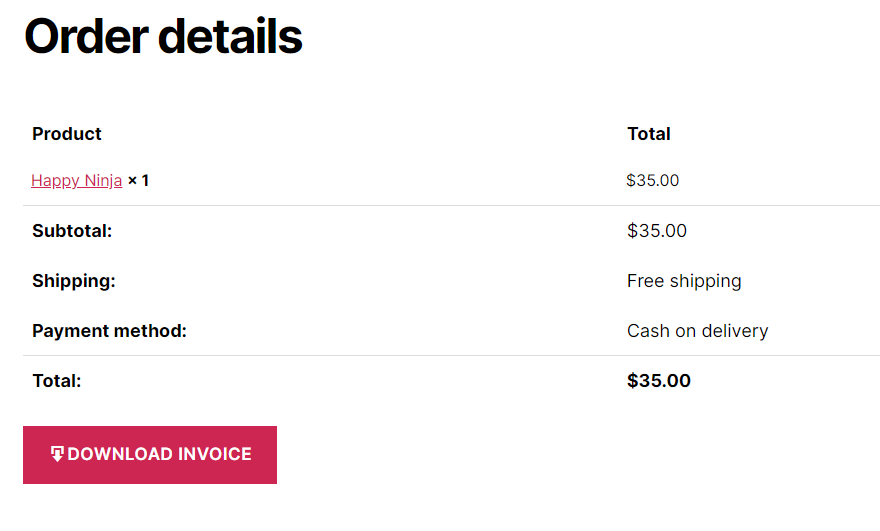Open the Happy Ninja product link
This screenshot has width=880, height=531.
[76, 181]
